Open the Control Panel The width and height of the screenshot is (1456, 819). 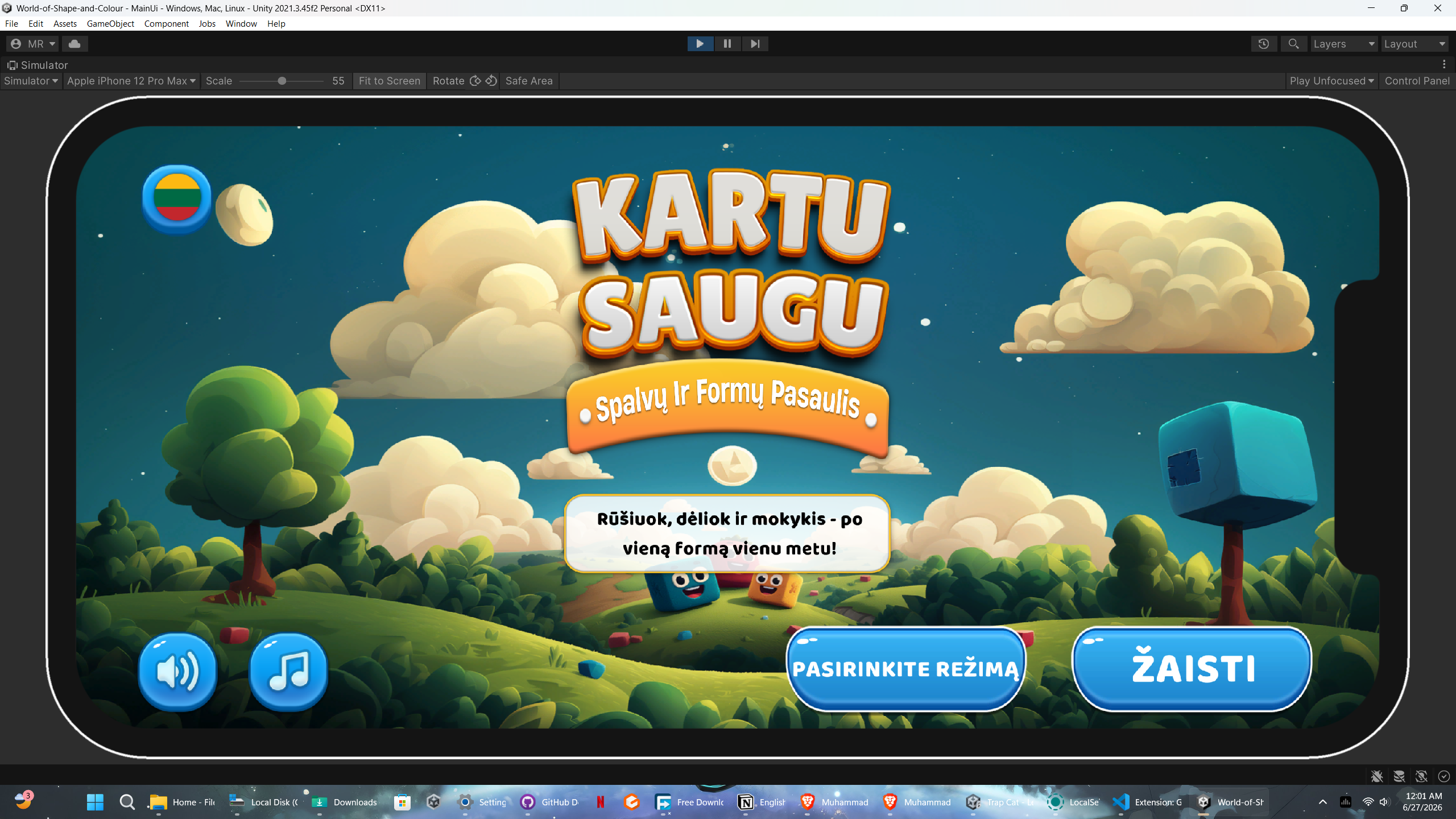pyautogui.click(x=1417, y=81)
